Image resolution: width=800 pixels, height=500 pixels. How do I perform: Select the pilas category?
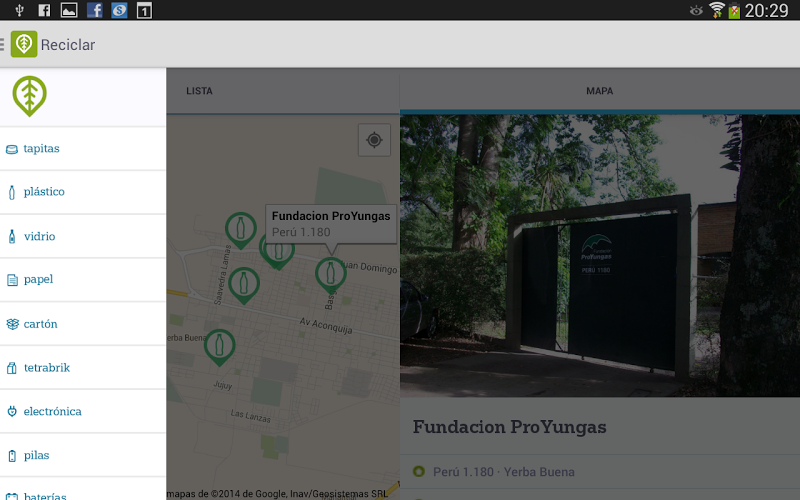[83, 455]
